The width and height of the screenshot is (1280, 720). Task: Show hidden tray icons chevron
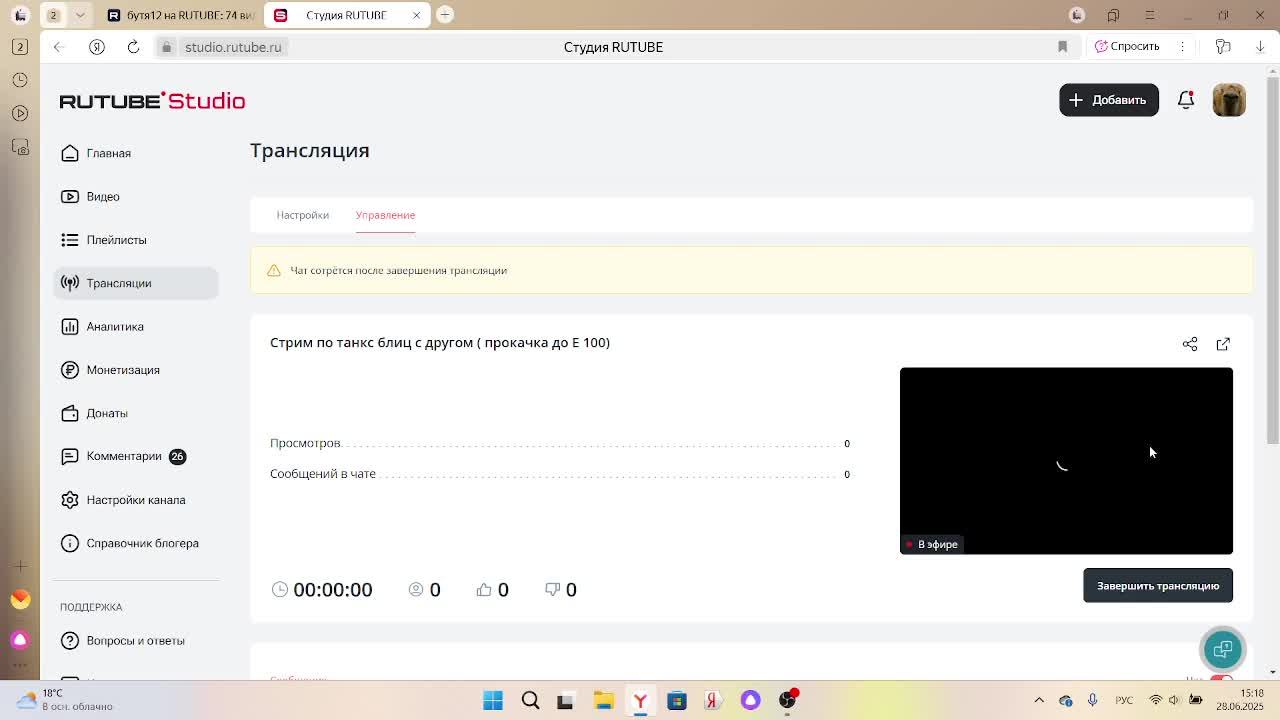pyautogui.click(x=1039, y=700)
